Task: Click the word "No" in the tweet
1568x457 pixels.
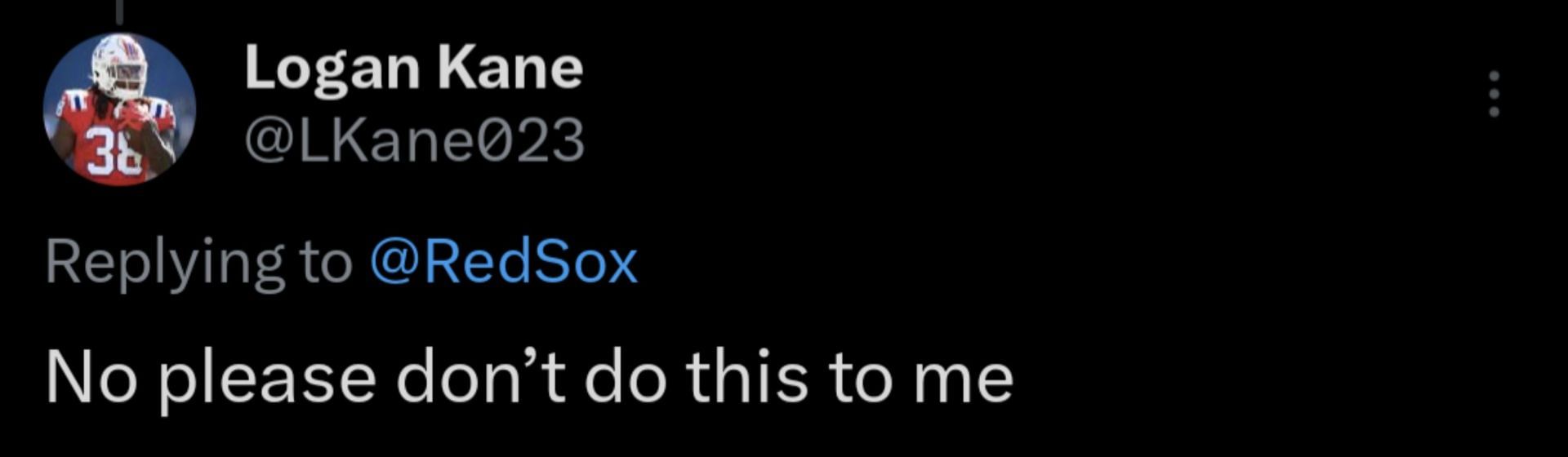Action: [90, 377]
